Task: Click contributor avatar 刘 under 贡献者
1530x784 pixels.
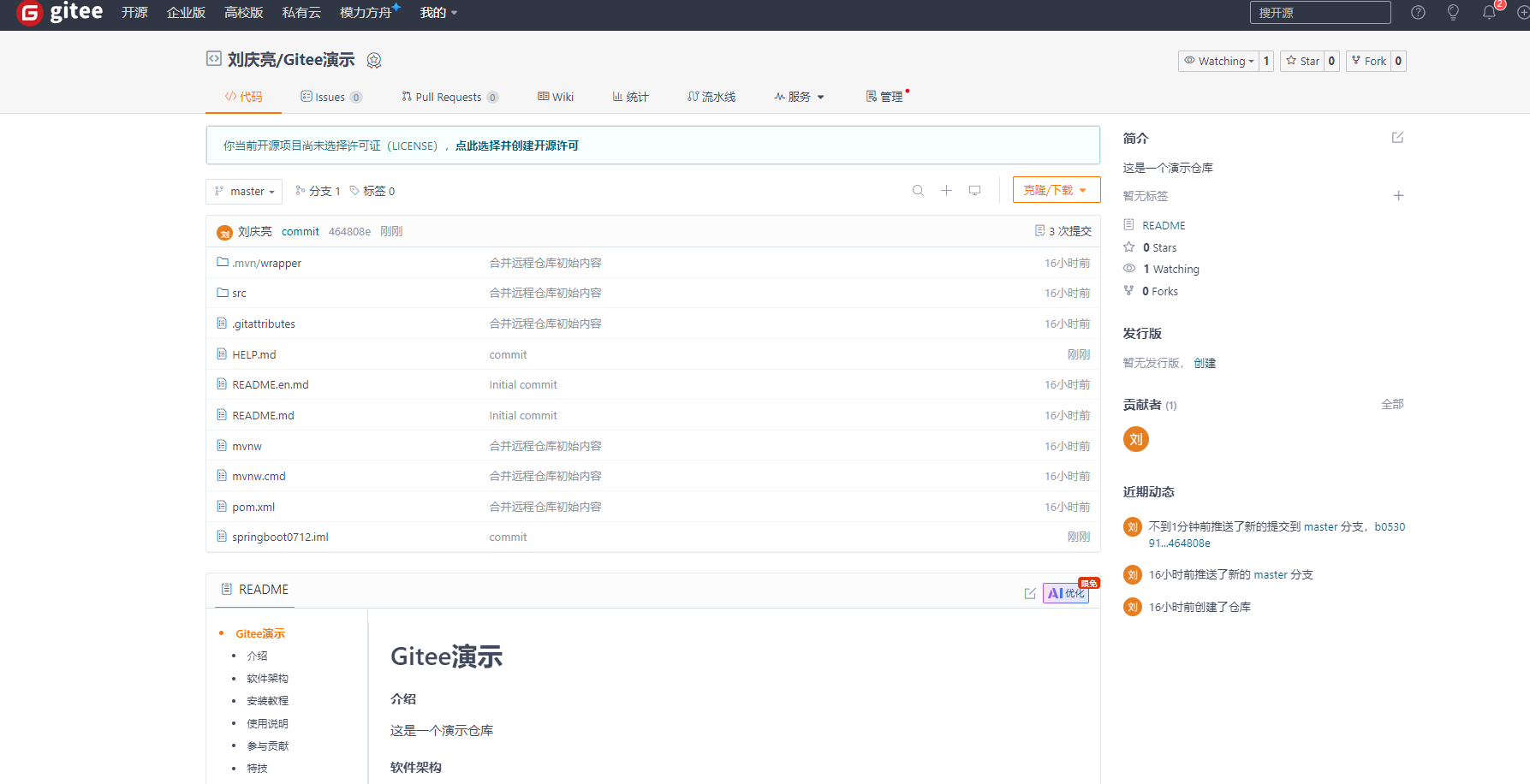Action: [x=1135, y=439]
